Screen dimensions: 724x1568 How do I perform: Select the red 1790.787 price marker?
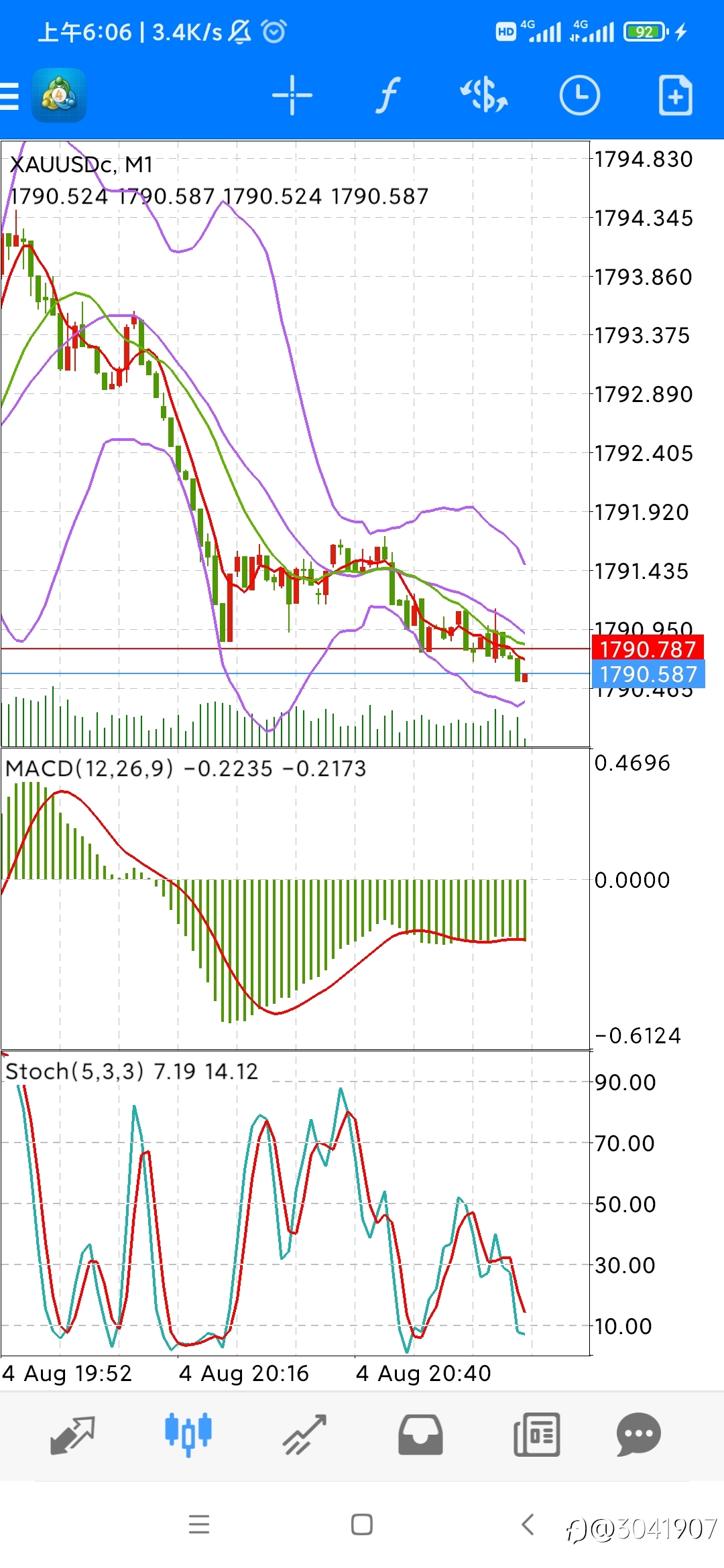[x=648, y=649]
